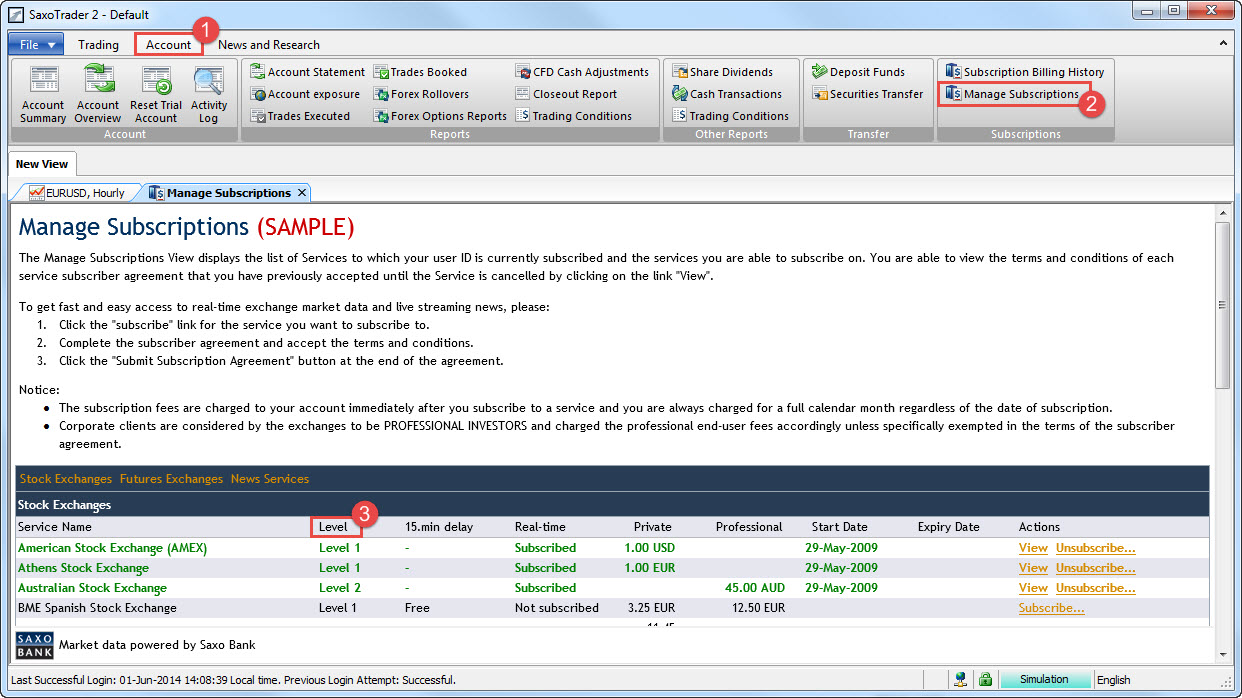Jump to News Services section link

click(270, 479)
